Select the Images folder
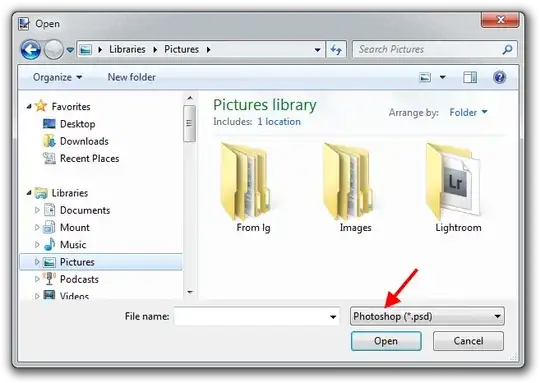 (x=355, y=187)
